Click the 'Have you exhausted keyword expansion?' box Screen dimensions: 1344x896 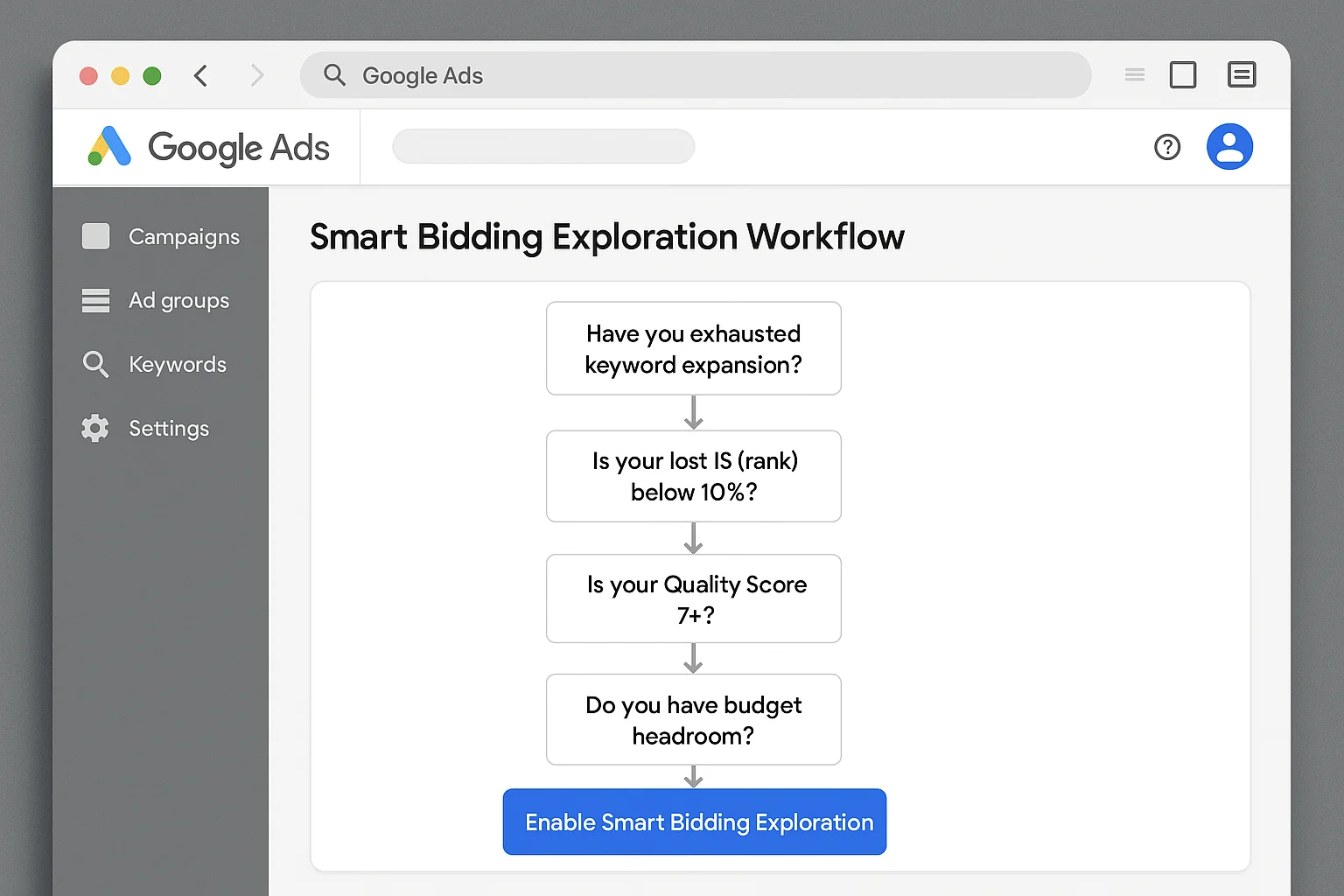coord(693,348)
